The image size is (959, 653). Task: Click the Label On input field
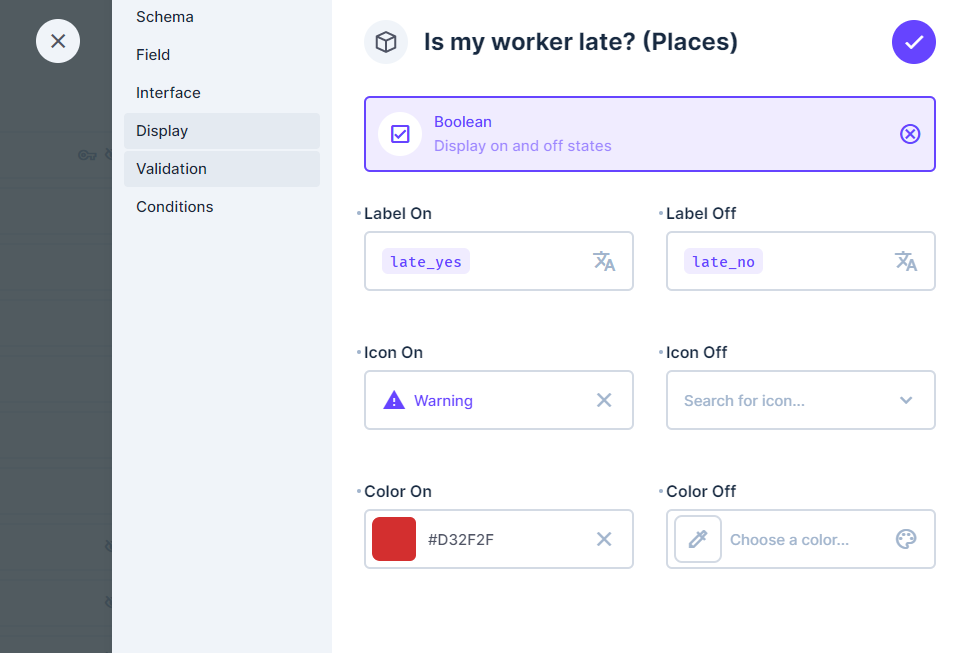[x=498, y=261]
